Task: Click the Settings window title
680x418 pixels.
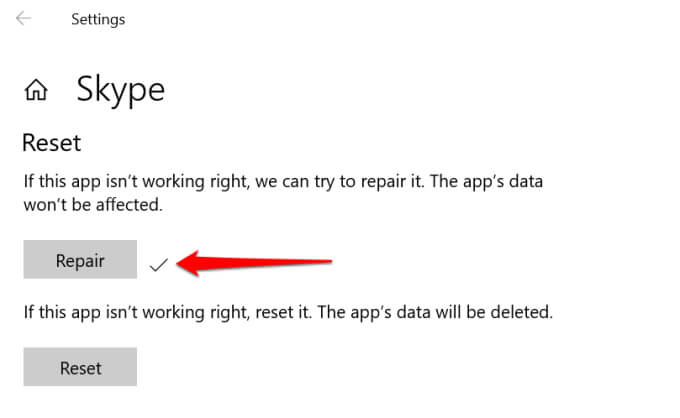Action: [x=98, y=19]
